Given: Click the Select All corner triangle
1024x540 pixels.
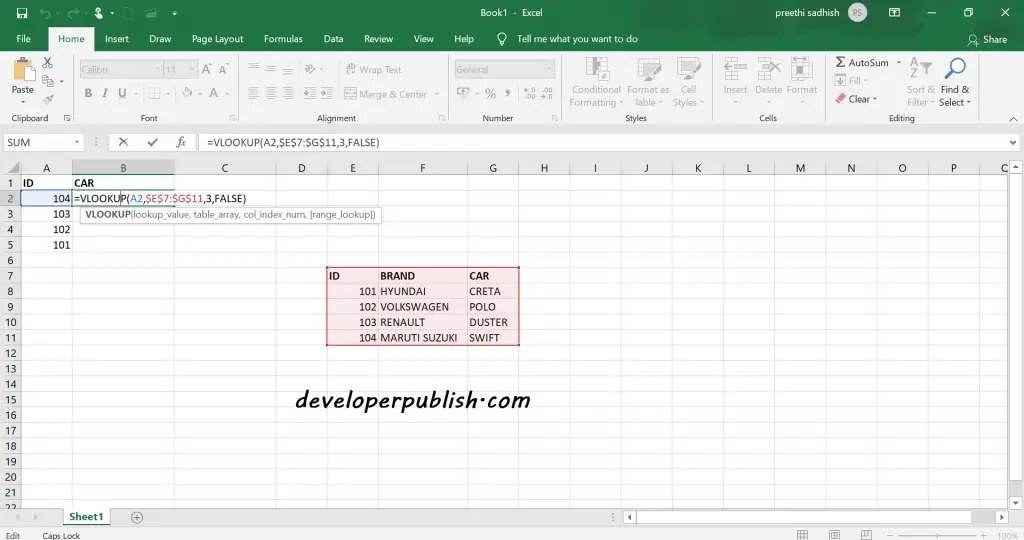Looking at the screenshot, I should [13, 168].
